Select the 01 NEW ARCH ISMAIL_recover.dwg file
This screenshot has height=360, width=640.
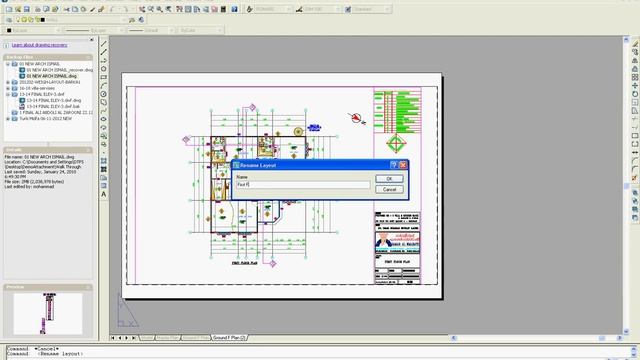coord(60,70)
